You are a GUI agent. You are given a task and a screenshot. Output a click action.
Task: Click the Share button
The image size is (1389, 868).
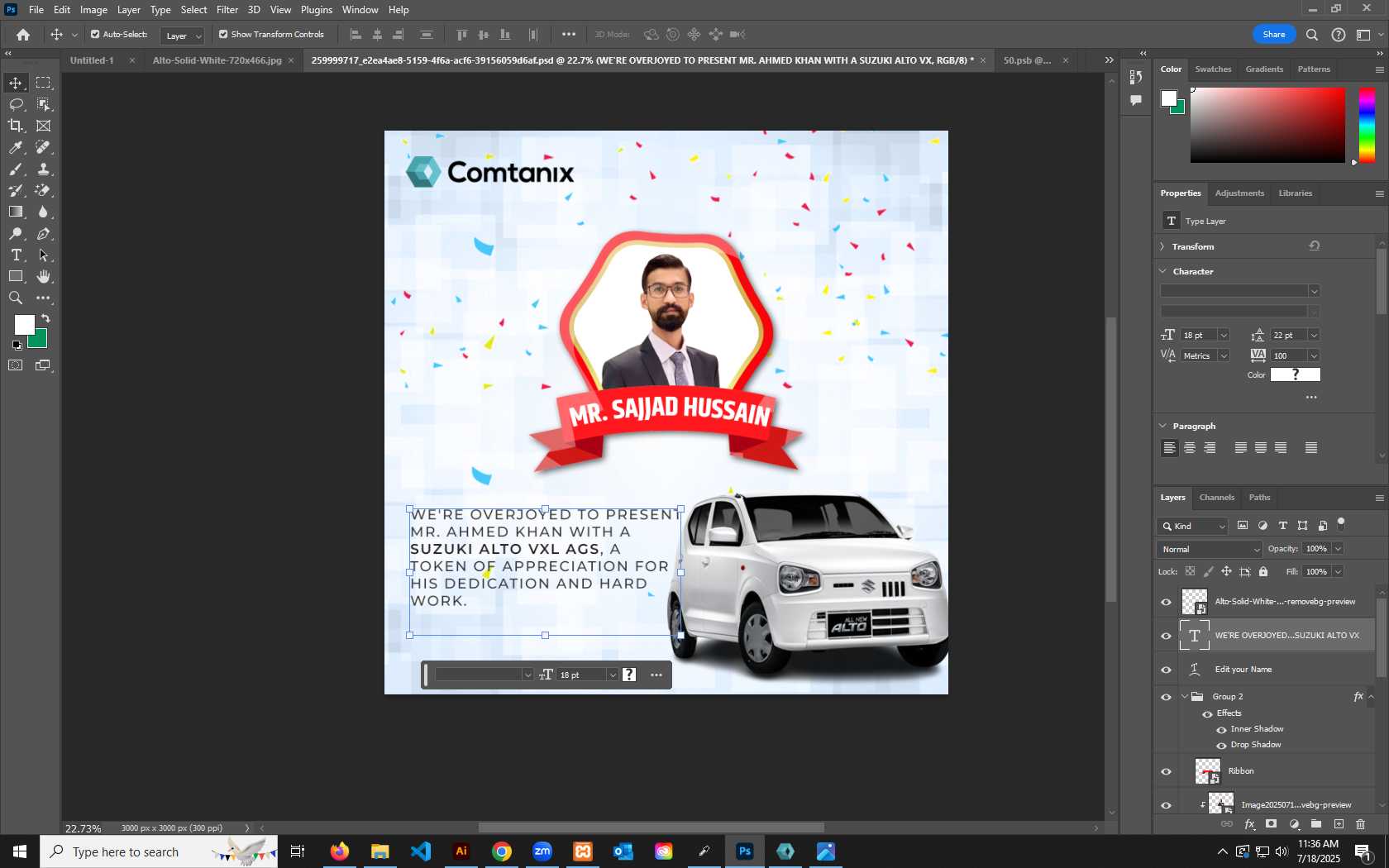[1274, 34]
